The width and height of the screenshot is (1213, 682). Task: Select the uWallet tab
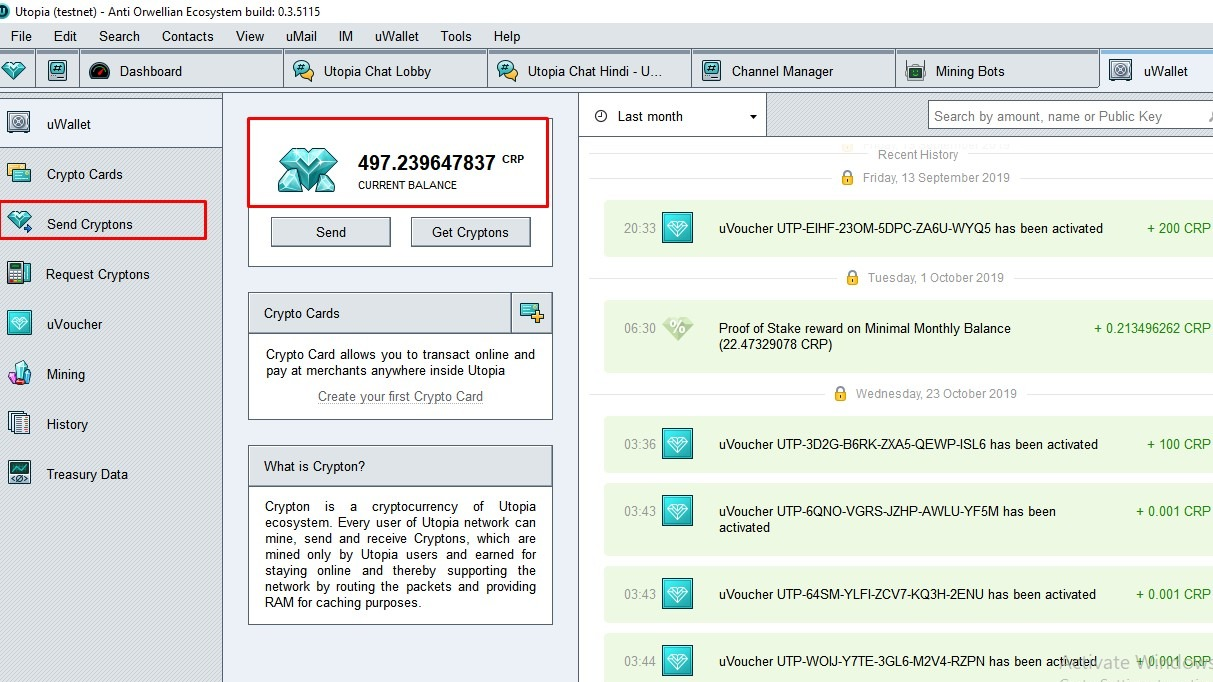(1157, 71)
